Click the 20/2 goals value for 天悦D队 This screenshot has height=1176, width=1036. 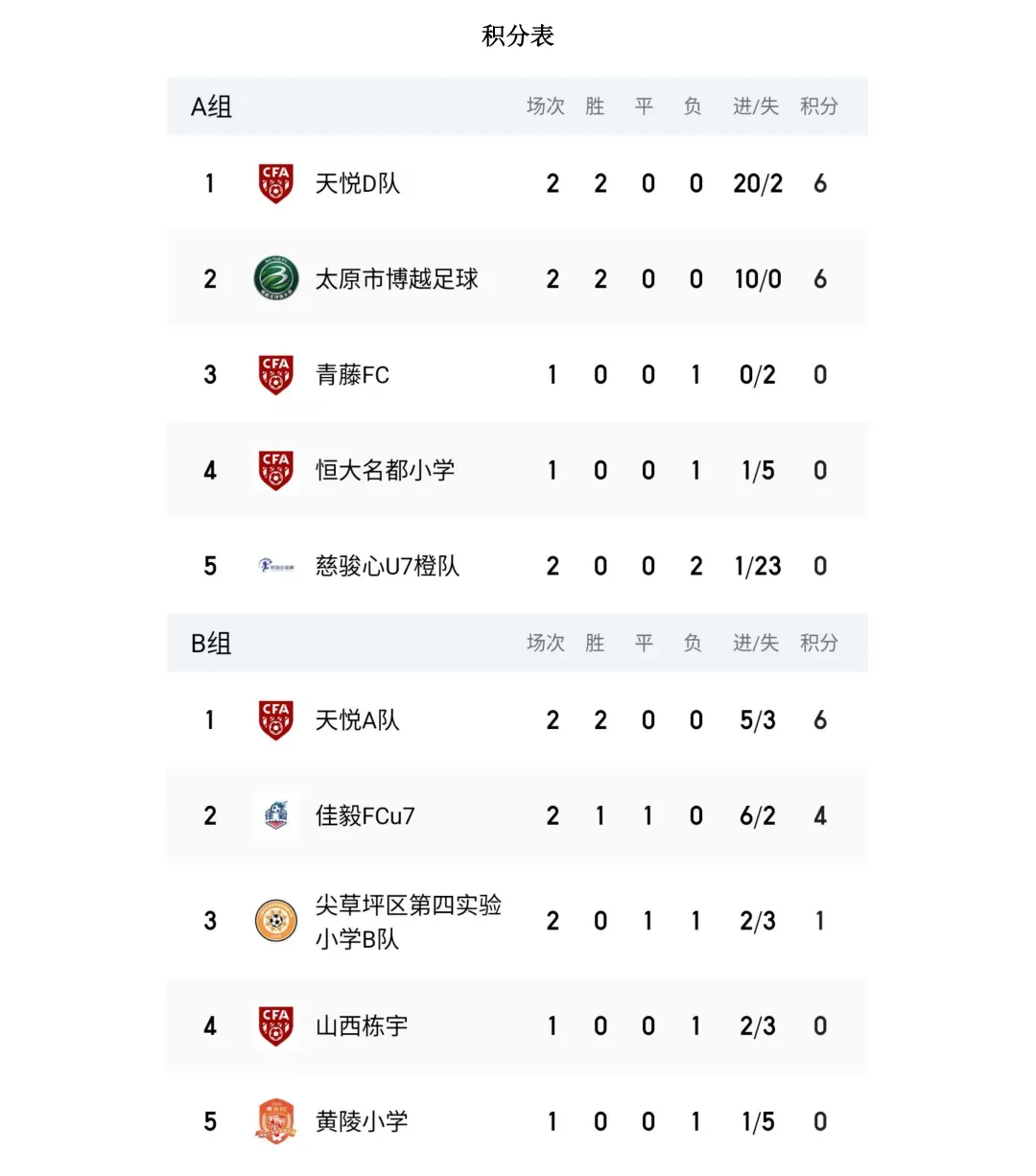758,183
